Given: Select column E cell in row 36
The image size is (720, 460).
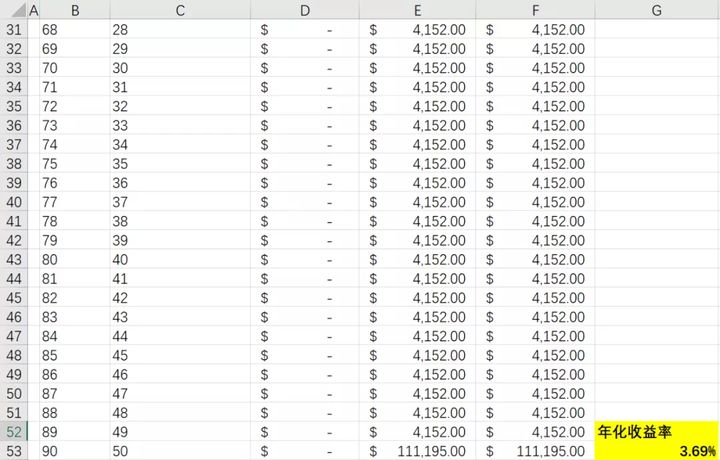Looking at the screenshot, I should click(x=417, y=125).
